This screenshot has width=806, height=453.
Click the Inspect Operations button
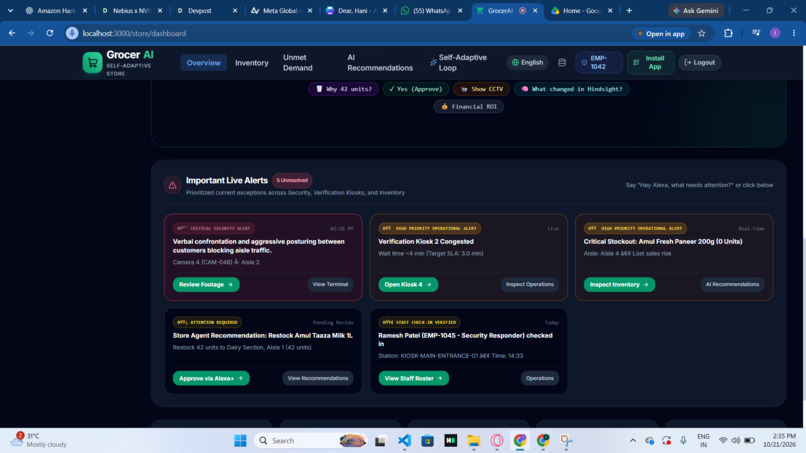click(529, 284)
